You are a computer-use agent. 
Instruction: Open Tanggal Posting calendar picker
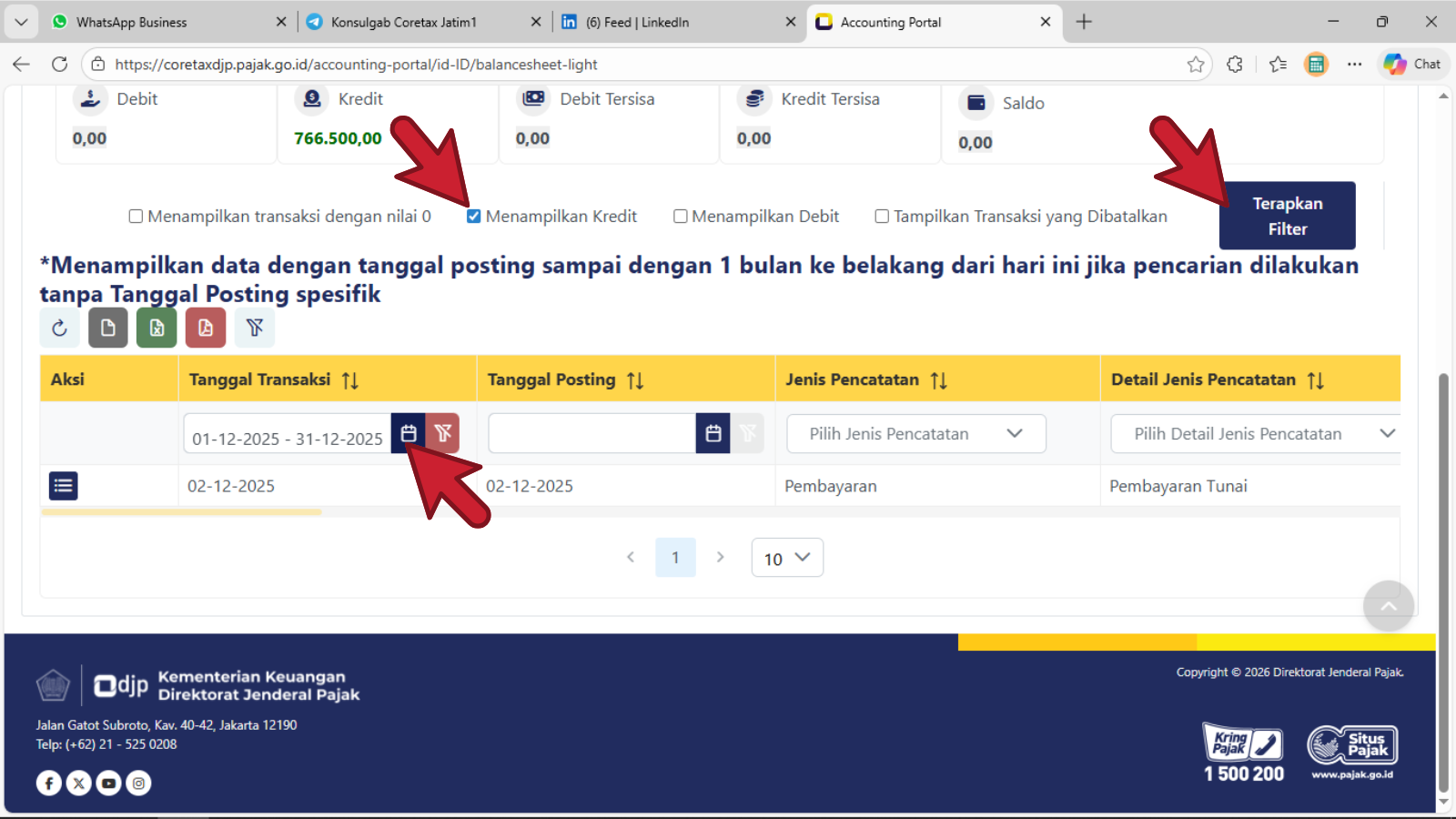(713, 434)
